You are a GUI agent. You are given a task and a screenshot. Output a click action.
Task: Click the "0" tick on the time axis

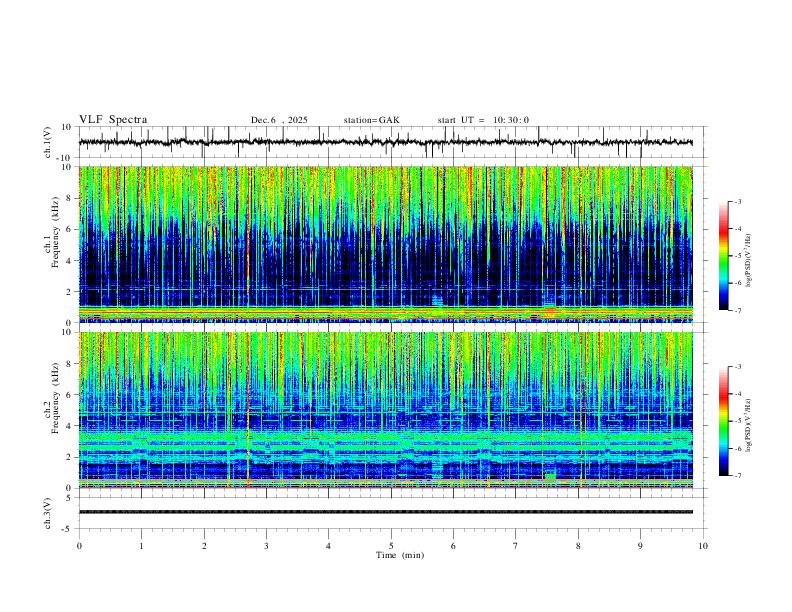79,546
